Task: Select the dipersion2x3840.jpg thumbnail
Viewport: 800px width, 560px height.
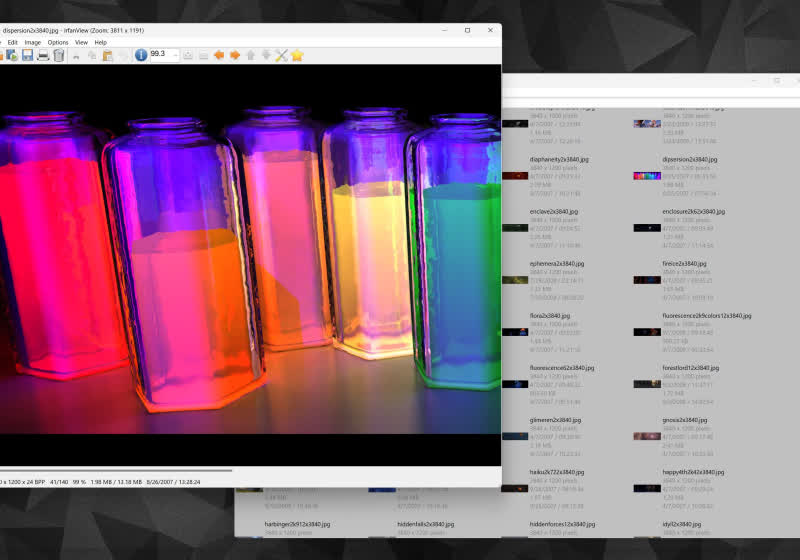Action: coord(647,176)
